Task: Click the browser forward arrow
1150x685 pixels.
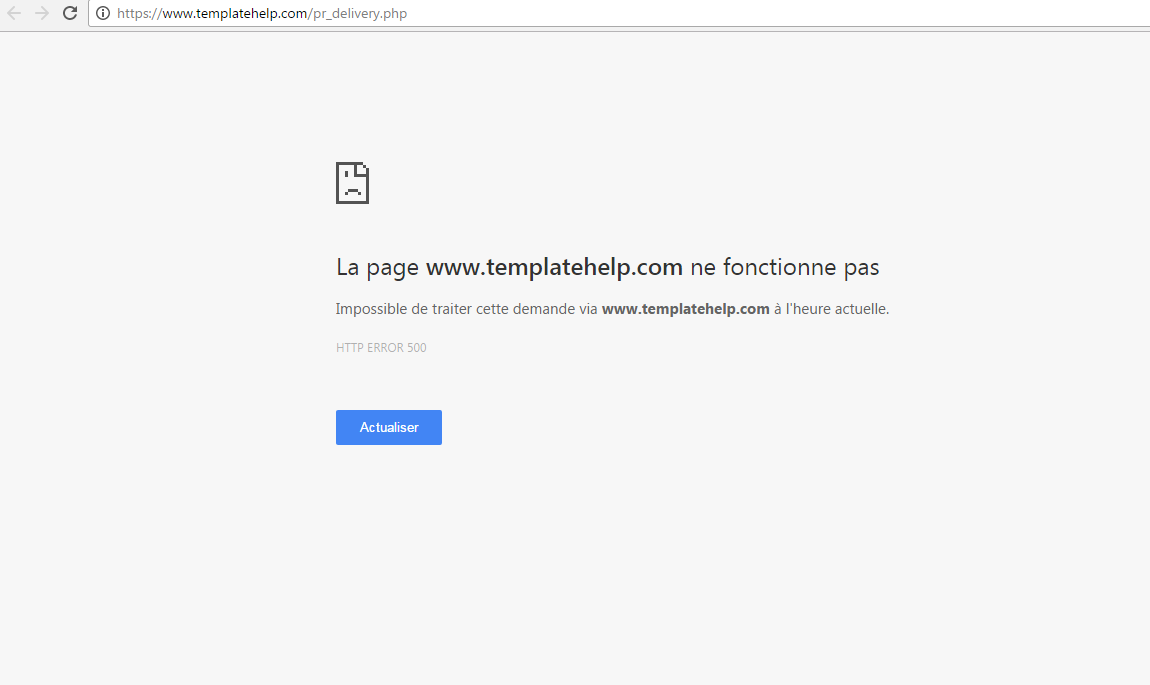Action: click(x=42, y=13)
